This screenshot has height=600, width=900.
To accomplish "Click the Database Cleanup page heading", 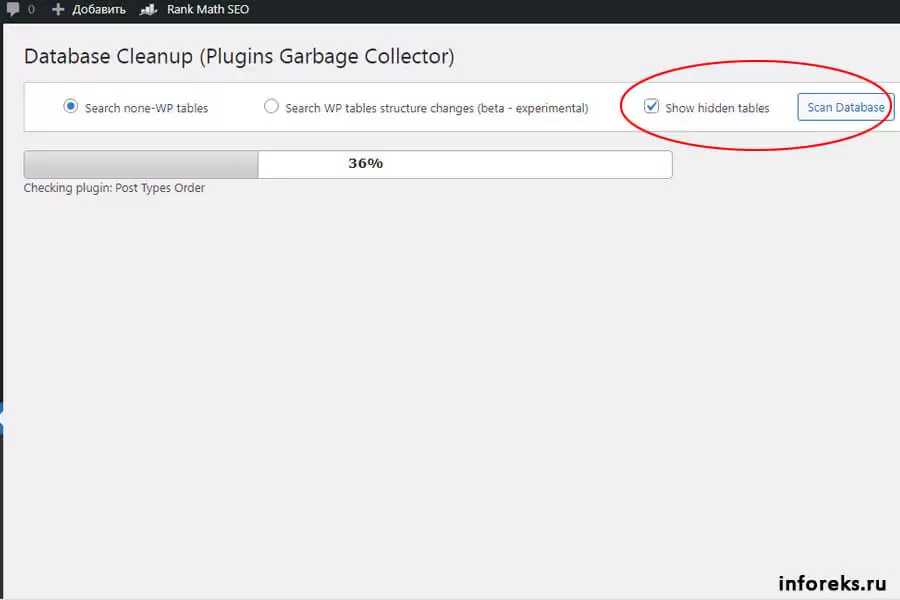I will 239,57.
